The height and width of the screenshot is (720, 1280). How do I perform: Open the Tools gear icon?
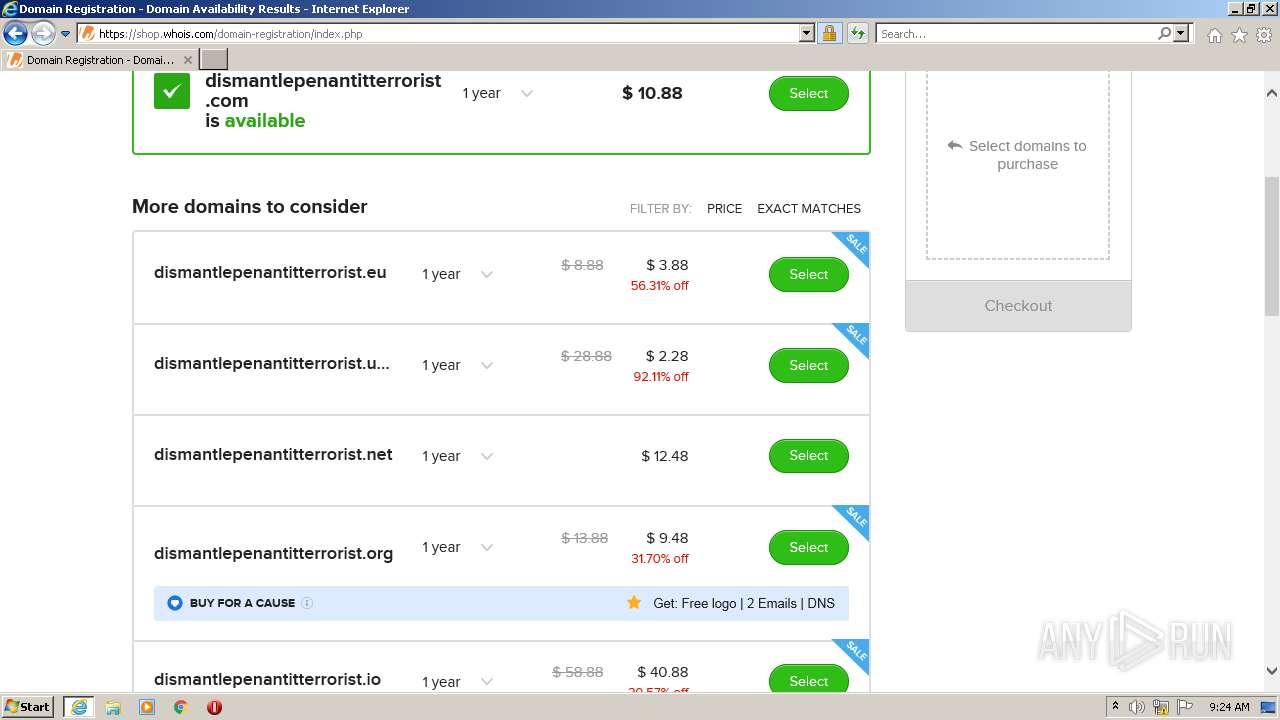pyautogui.click(x=1264, y=35)
